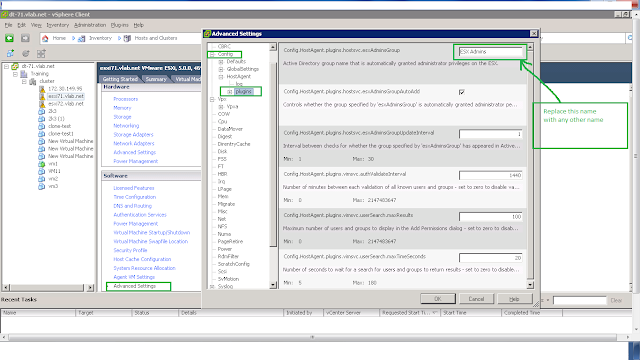Screen dimensions: 640x360
Task: Select the clone-test1 VM icon
Action: point(42,134)
